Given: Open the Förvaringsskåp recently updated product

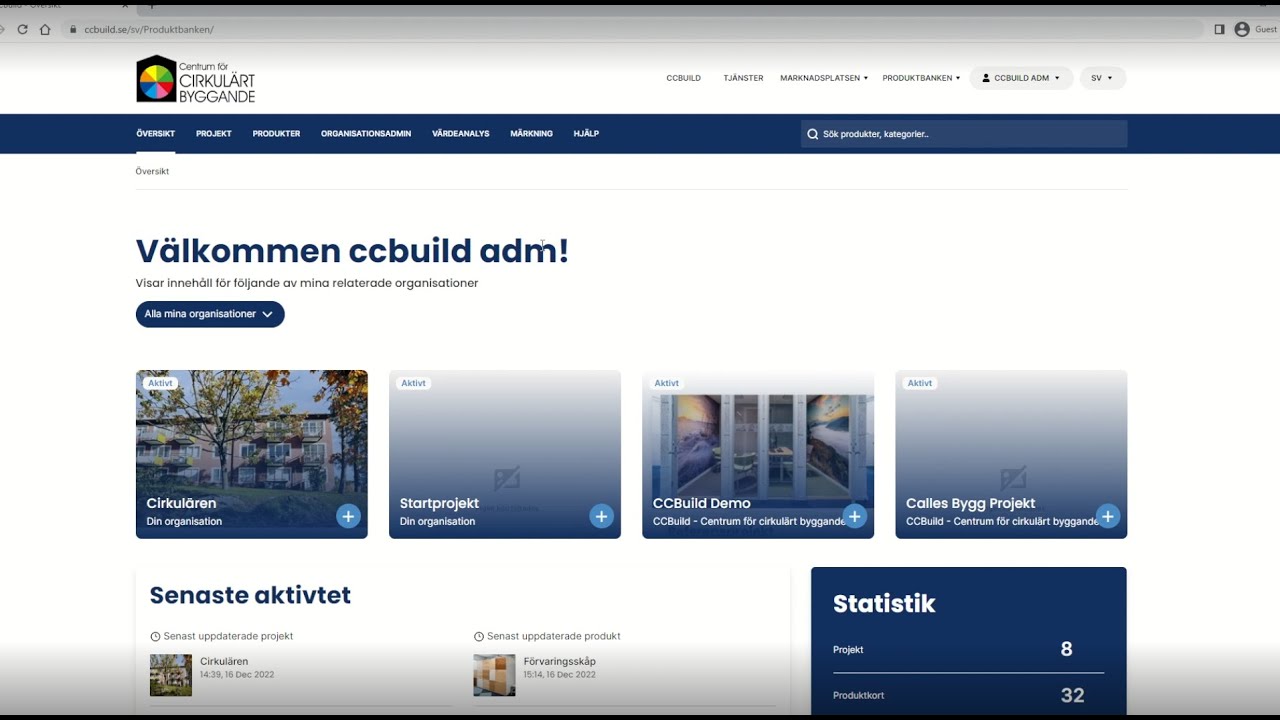Looking at the screenshot, I should tap(559, 661).
